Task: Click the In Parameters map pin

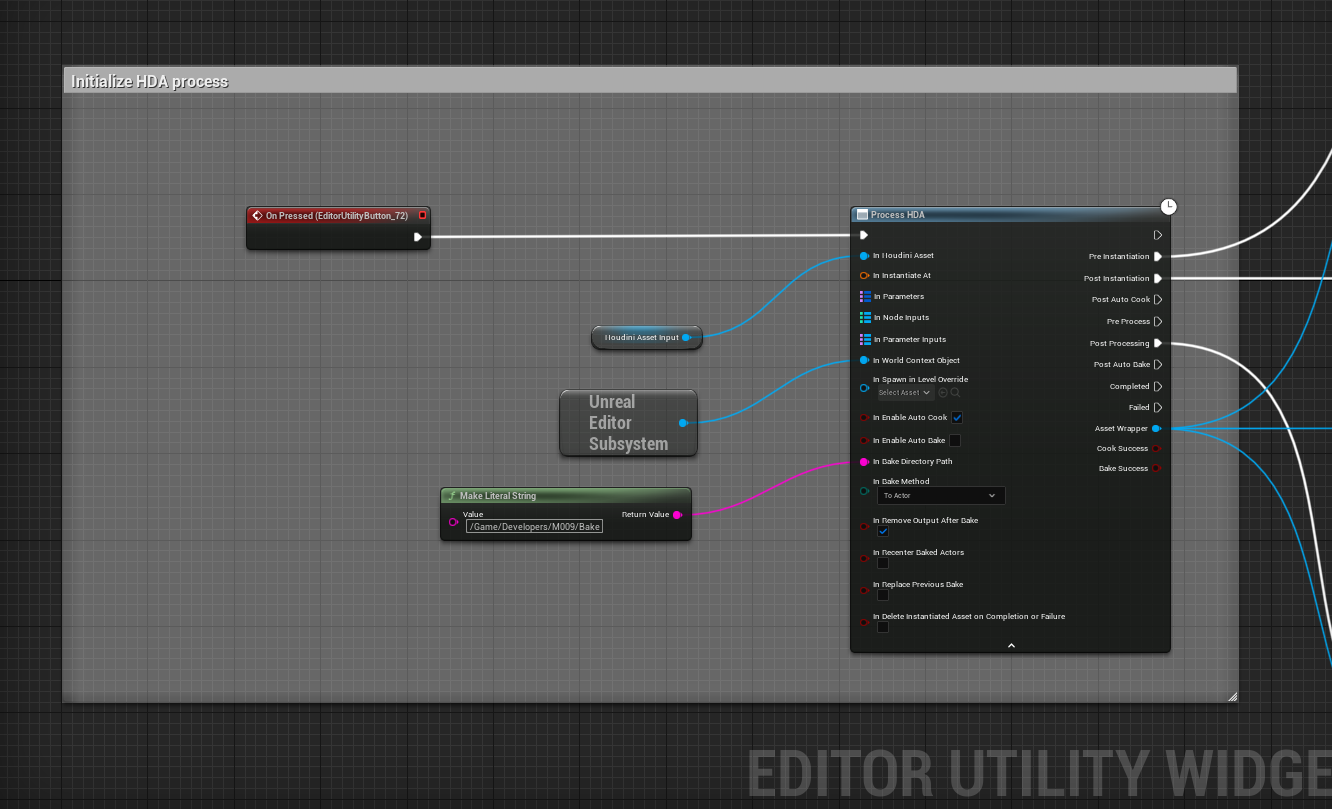Action: 865,297
